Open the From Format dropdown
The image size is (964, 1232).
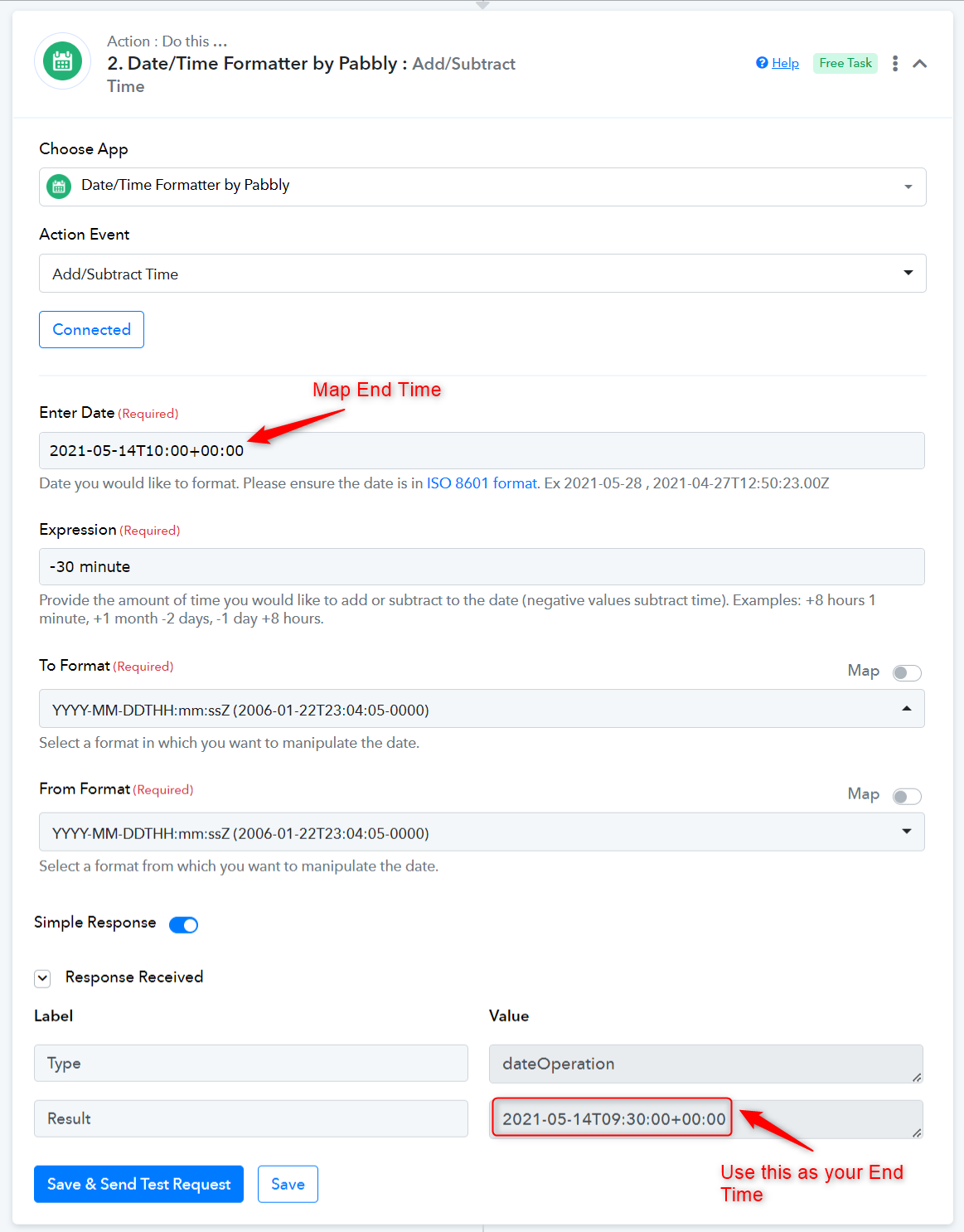click(x=482, y=832)
